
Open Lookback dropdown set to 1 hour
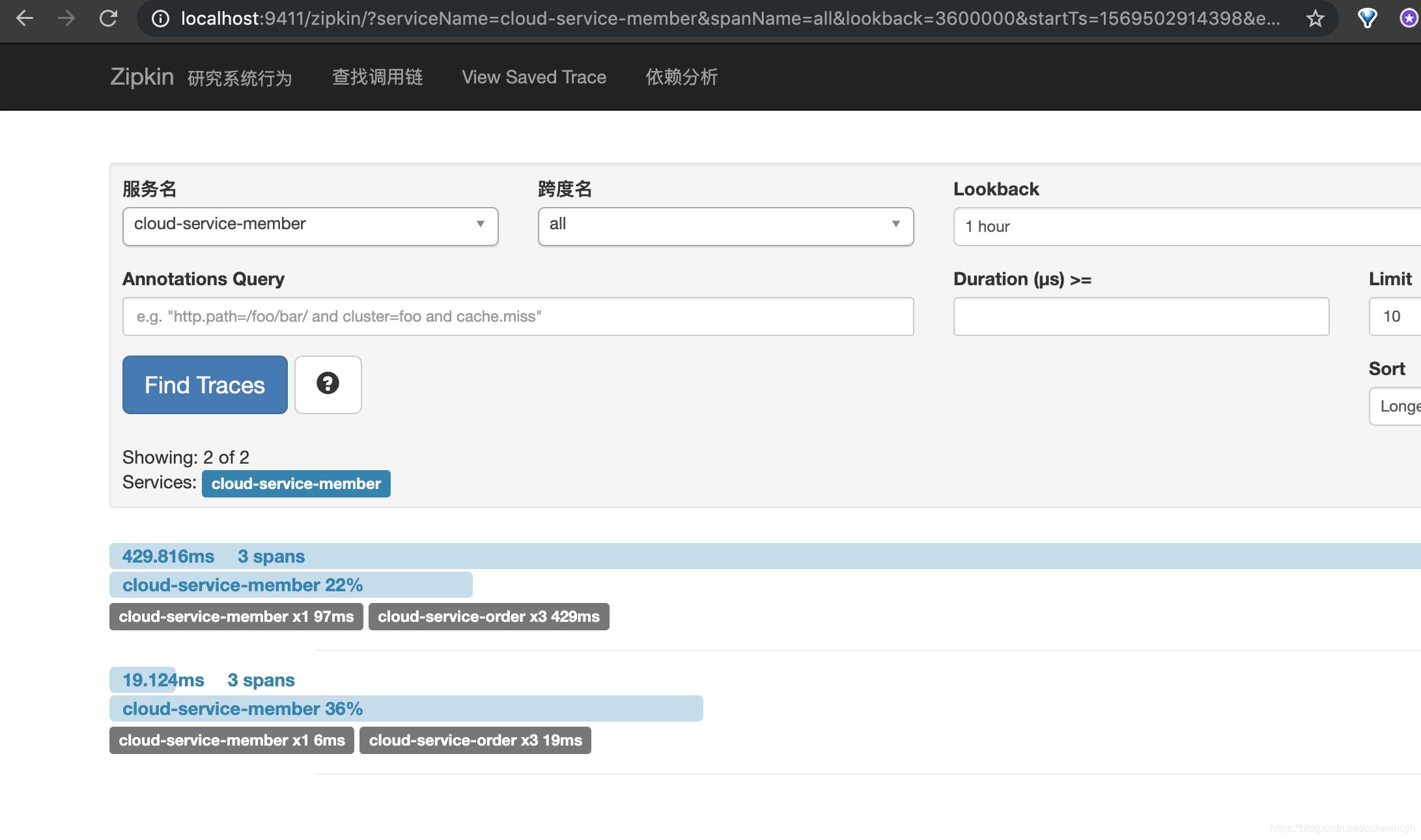pos(1187,226)
